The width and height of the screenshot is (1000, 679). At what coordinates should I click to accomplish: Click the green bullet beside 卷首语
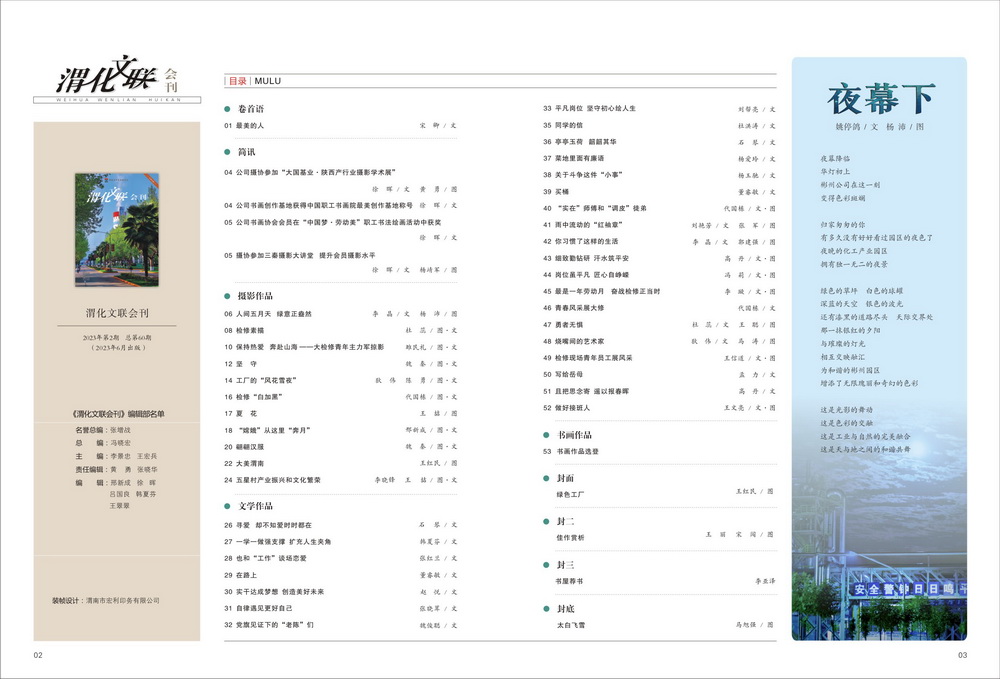(228, 108)
